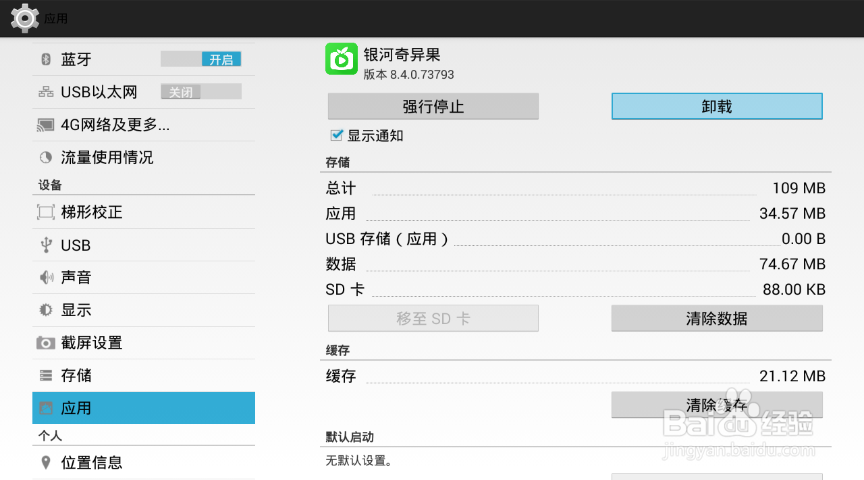The height and width of the screenshot is (480, 864).
Task: Click the sound speaker icon beside 声音
Action: (x=46, y=277)
